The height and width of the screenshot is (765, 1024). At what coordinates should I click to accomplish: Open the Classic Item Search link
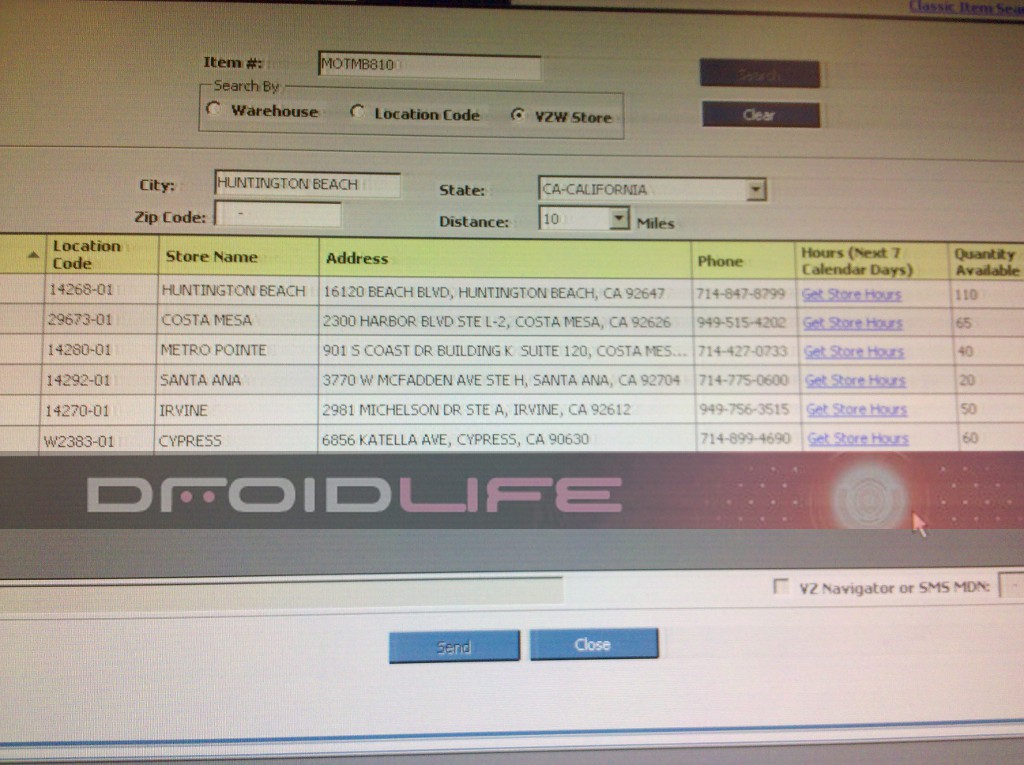[966, 7]
